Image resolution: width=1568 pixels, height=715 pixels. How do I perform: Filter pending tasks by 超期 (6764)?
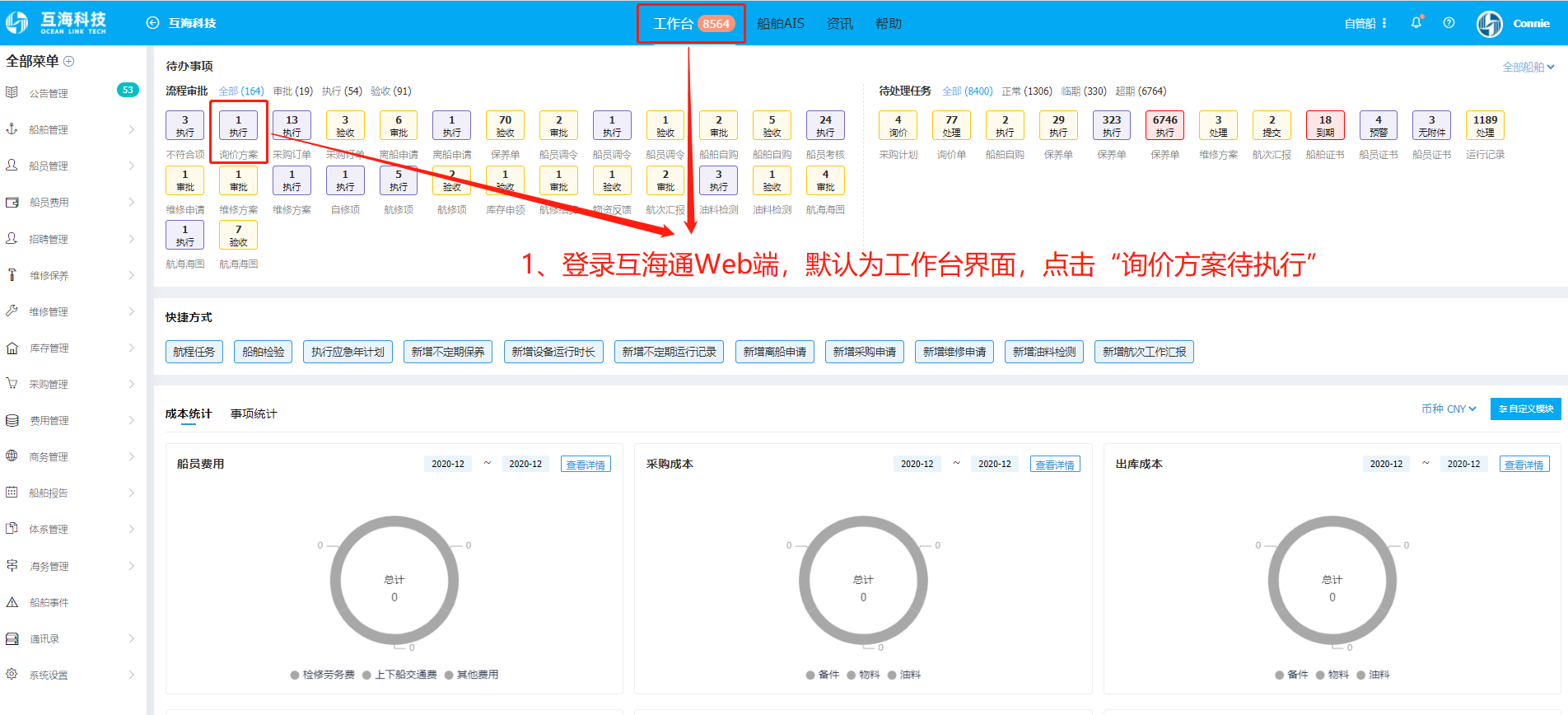1141,91
